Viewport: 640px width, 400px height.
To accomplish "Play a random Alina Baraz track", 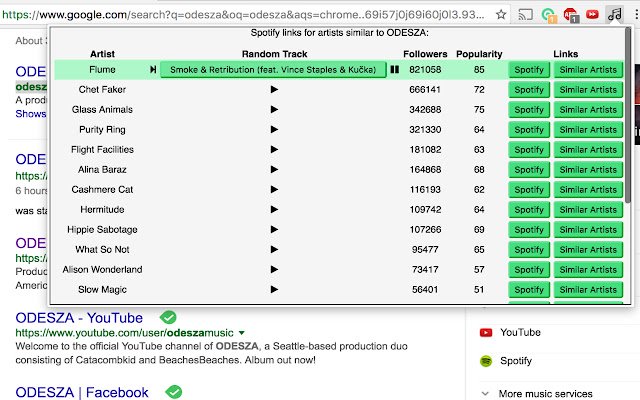I will click(274, 169).
